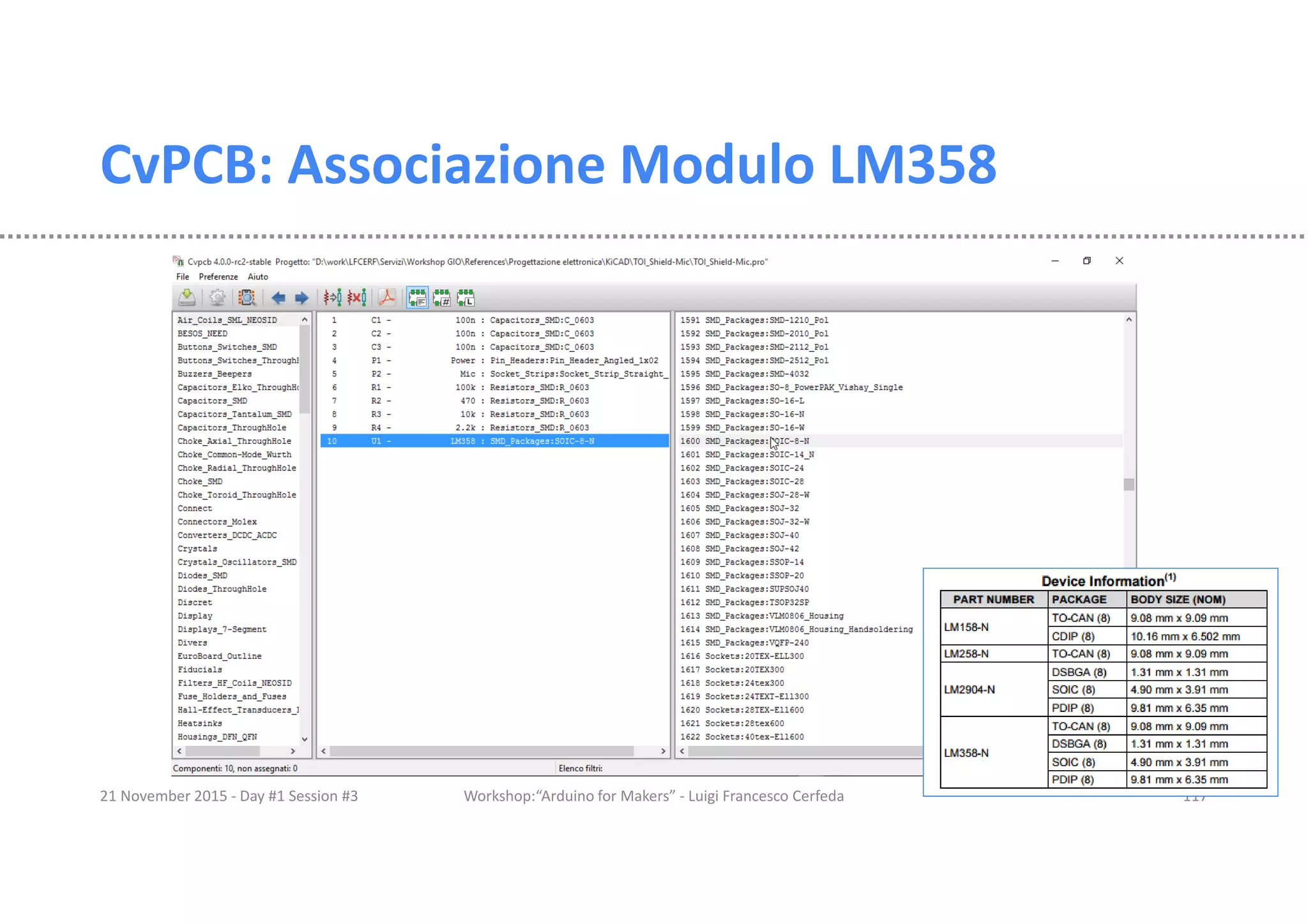View the selected footprint
Image resolution: width=1308 pixels, height=924 pixels.
tap(247, 298)
